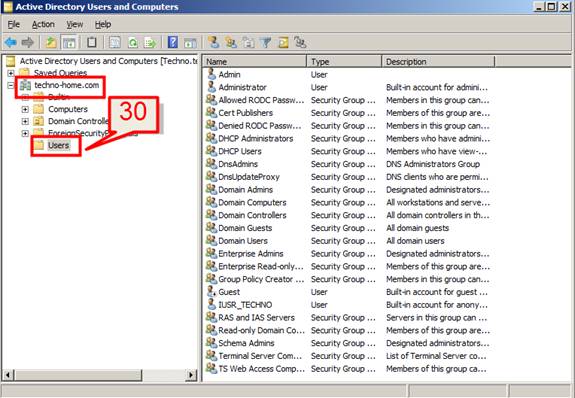Expand the Computers container

pyautogui.click(x=25, y=109)
